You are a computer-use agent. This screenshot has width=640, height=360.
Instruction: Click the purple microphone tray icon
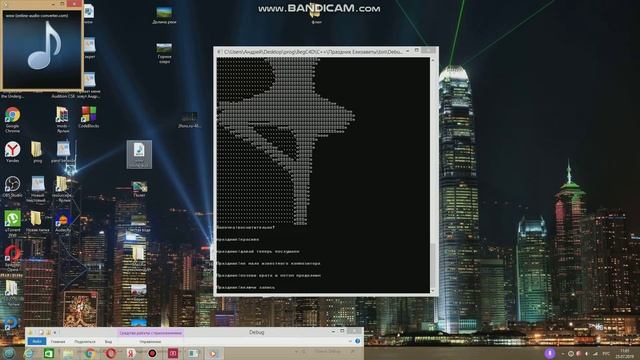click(x=550, y=353)
